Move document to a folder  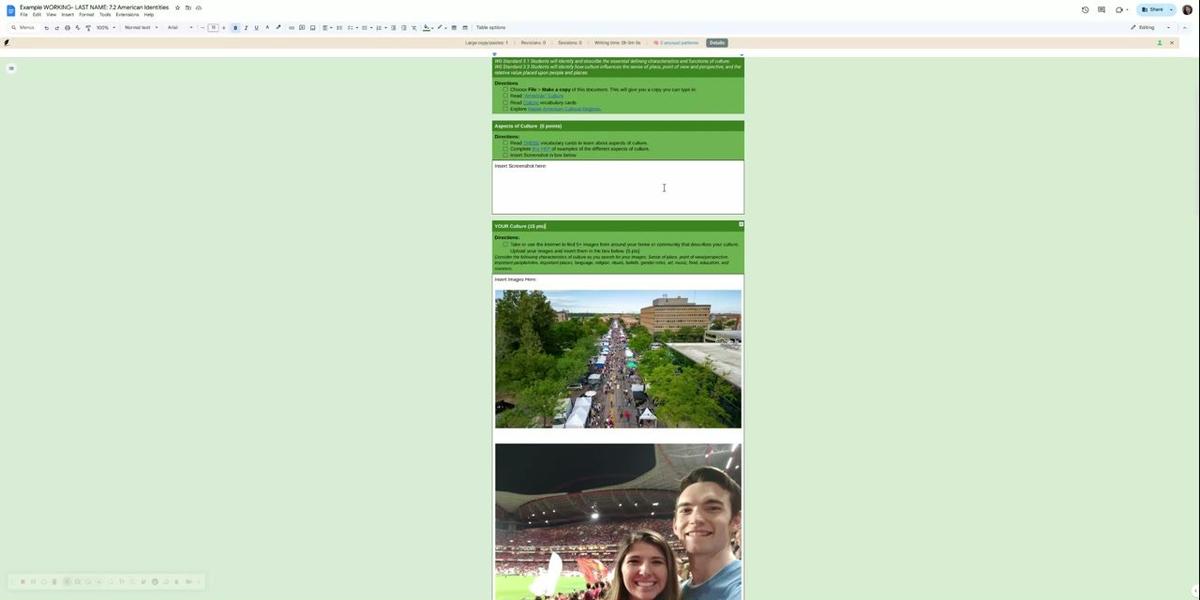tap(188, 8)
